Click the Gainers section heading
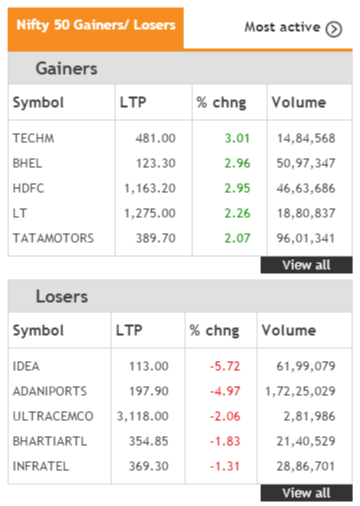 click(66, 68)
